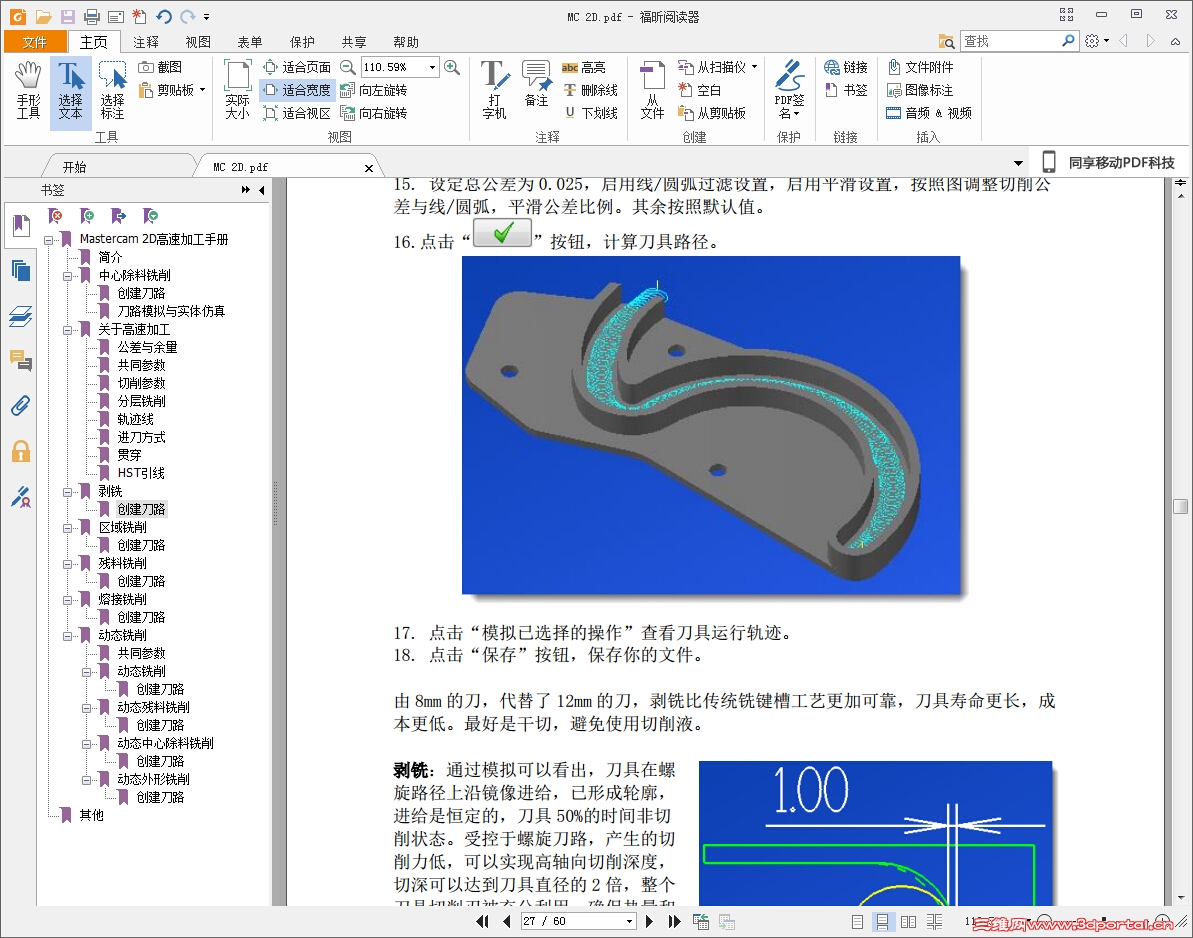Collapse the 动态铣削 top-level bookmark node
The height and width of the screenshot is (938, 1193).
click(68, 635)
